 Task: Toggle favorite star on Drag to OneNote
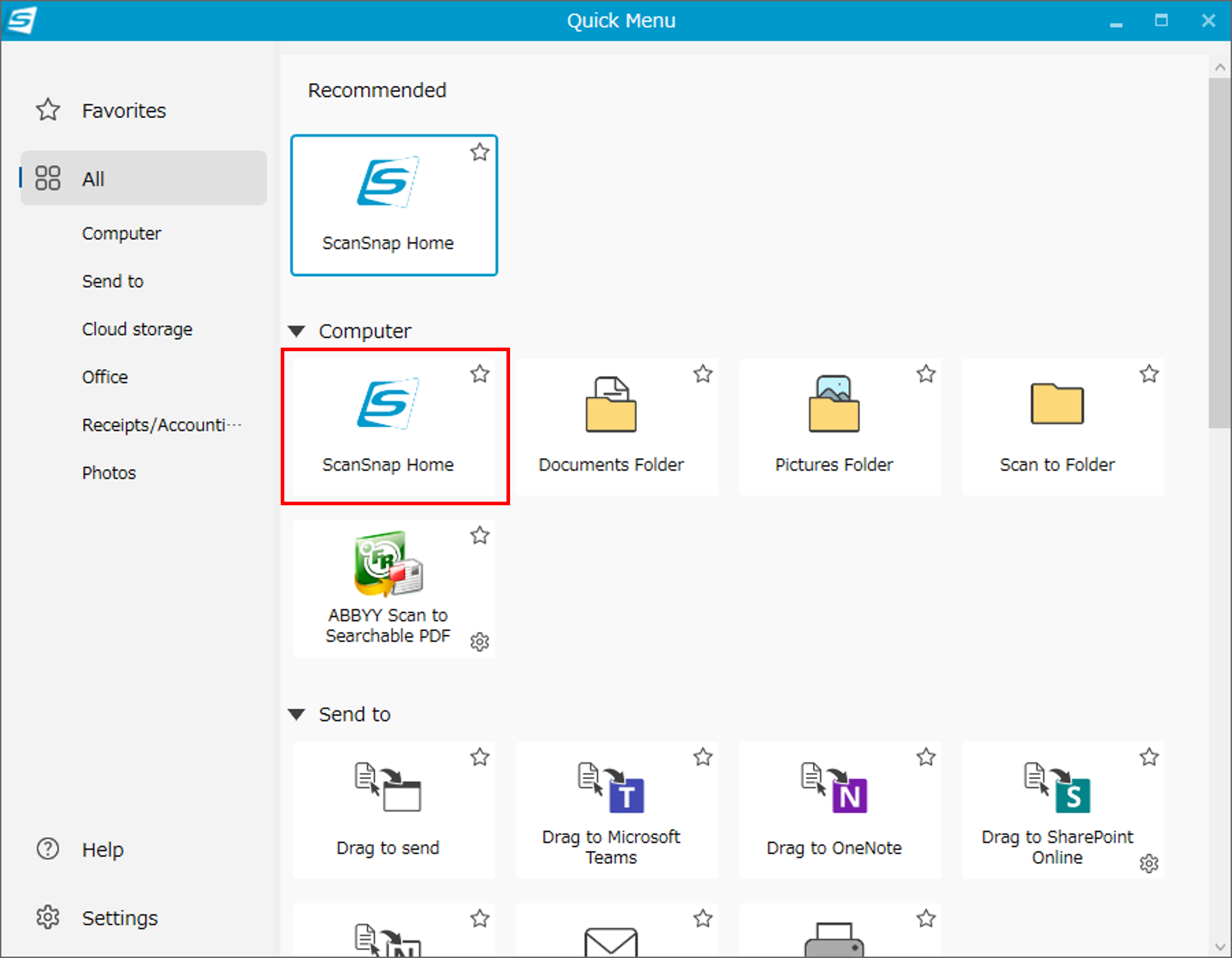pos(926,757)
